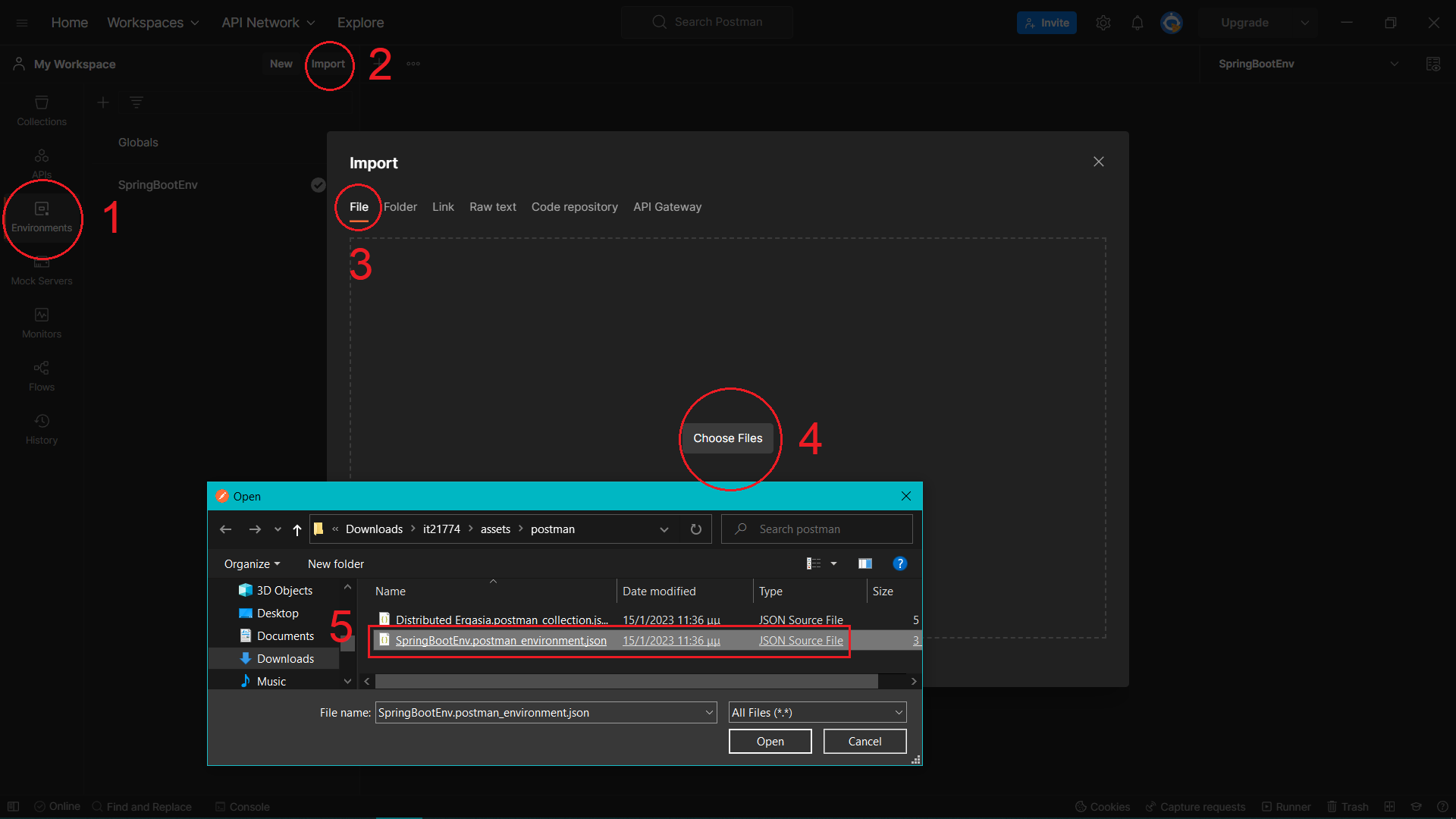This screenshot has width=1456, height=819.
Task: Go back in the Open dialog
Action: (225, 529)
